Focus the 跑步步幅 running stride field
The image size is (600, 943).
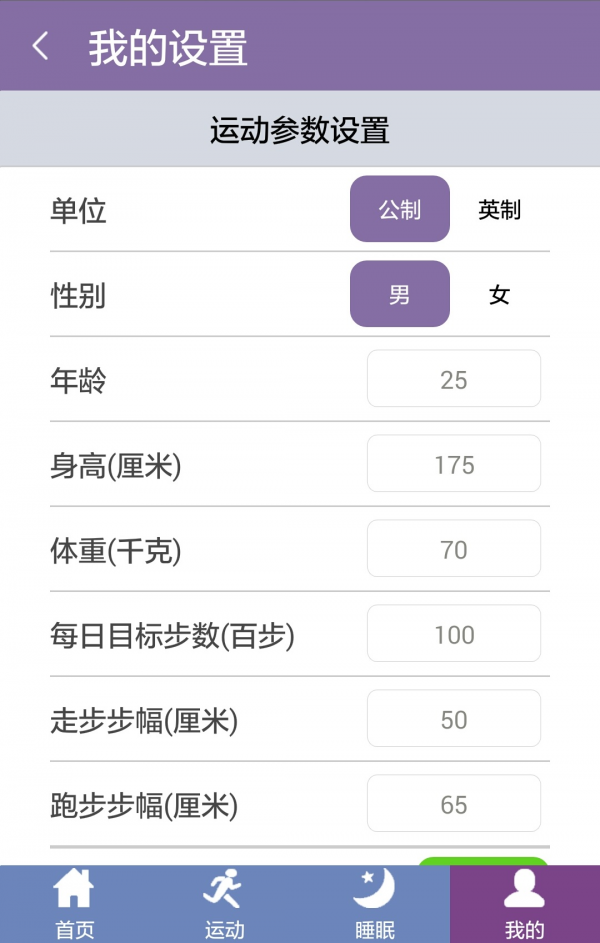[454, 803]
